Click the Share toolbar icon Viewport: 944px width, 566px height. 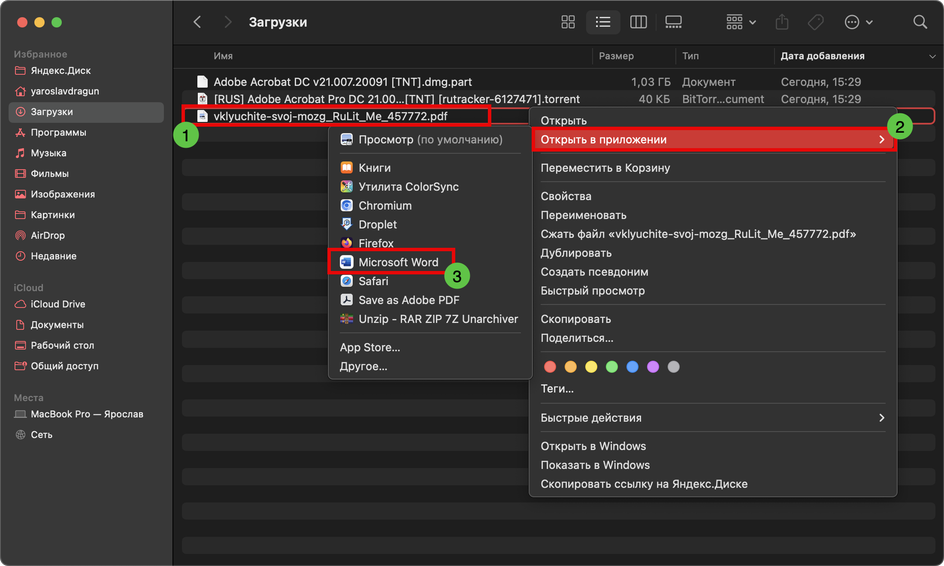(781, 22)
